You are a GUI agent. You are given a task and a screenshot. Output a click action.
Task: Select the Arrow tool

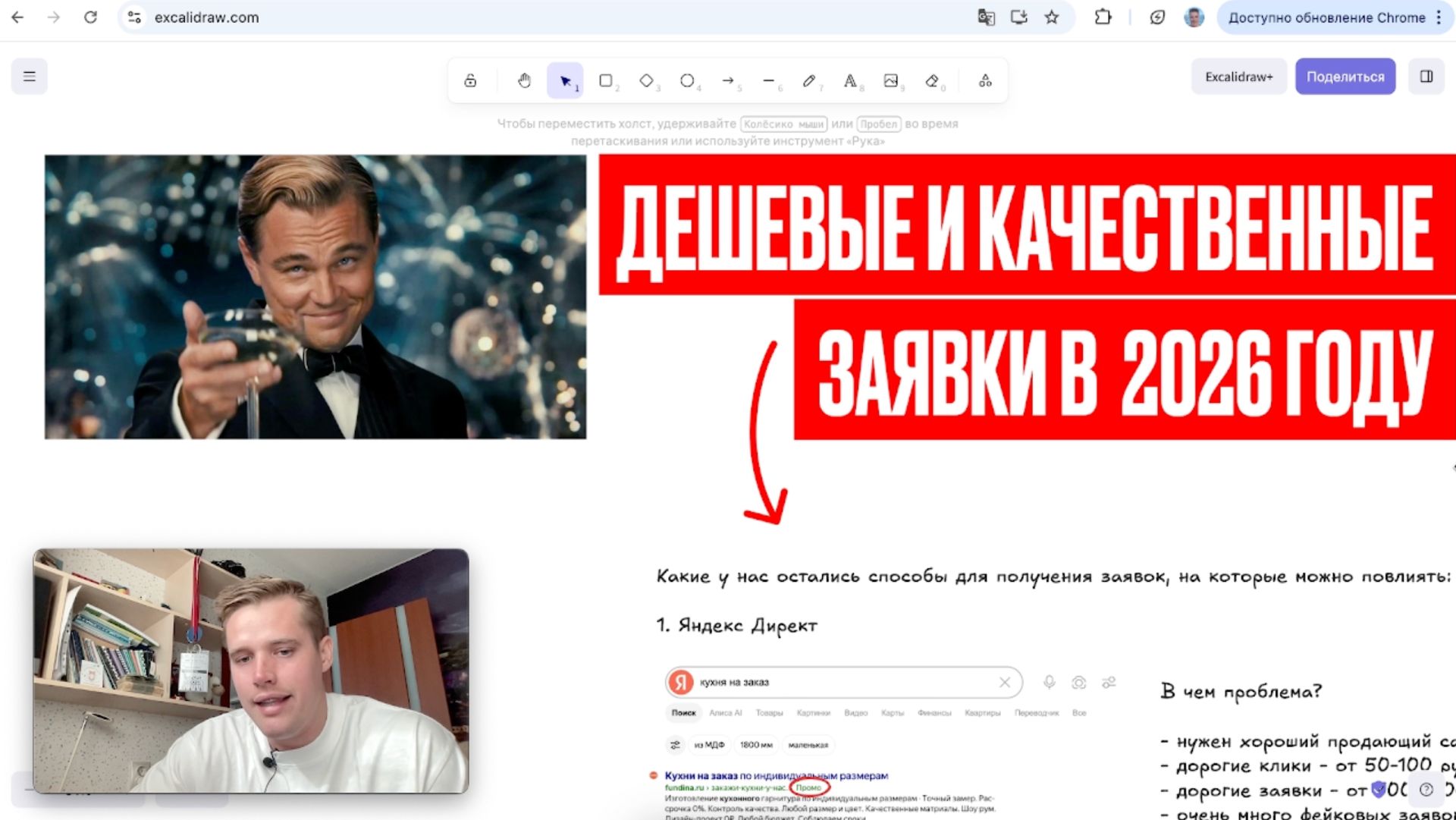pos(729,80)
